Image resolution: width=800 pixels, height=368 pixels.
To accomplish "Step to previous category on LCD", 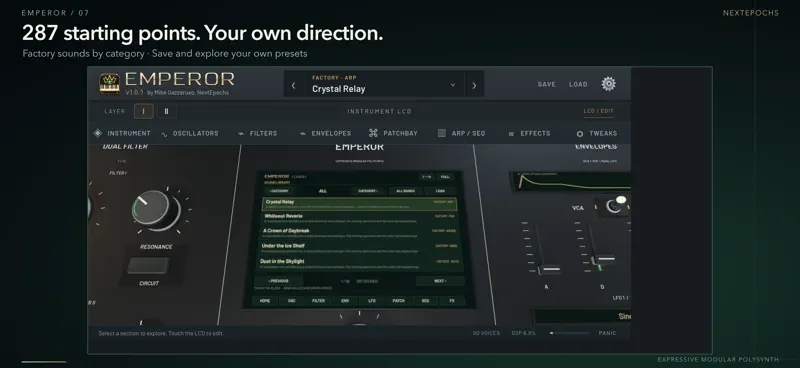I will (279, 191).
